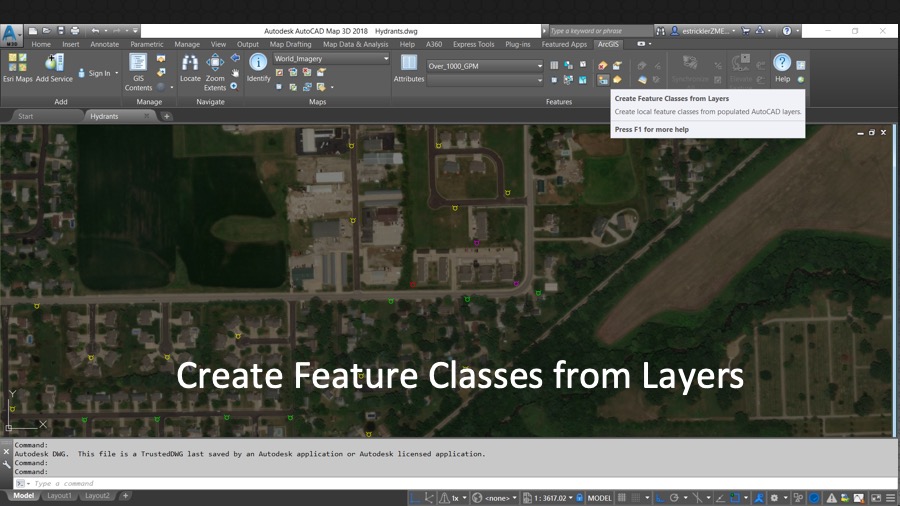This screenshot has height=506, width=900.
Task: Toggle grid display in status bar
Action: click(x=622, y=498)
